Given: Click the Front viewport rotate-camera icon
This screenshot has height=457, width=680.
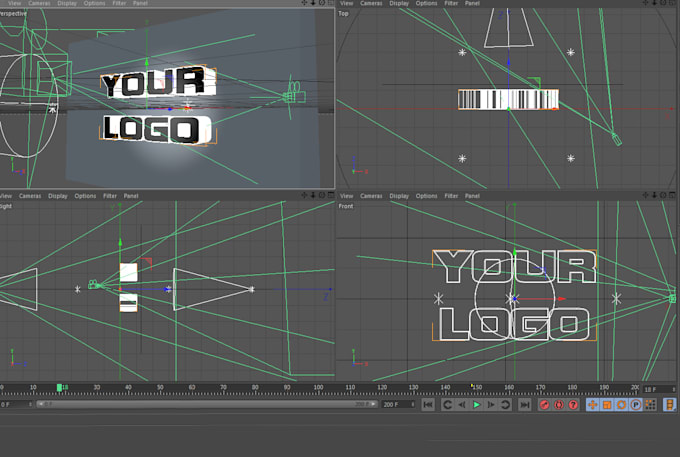Looking at the screenshot, I should 663,196.
